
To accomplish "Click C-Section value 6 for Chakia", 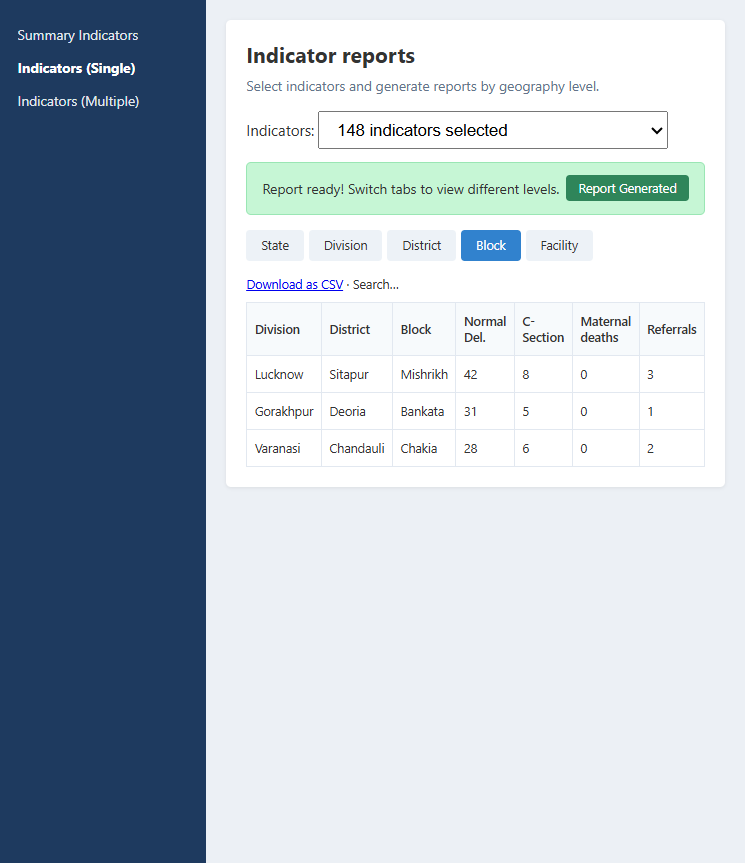I will (x=543, y=448).
